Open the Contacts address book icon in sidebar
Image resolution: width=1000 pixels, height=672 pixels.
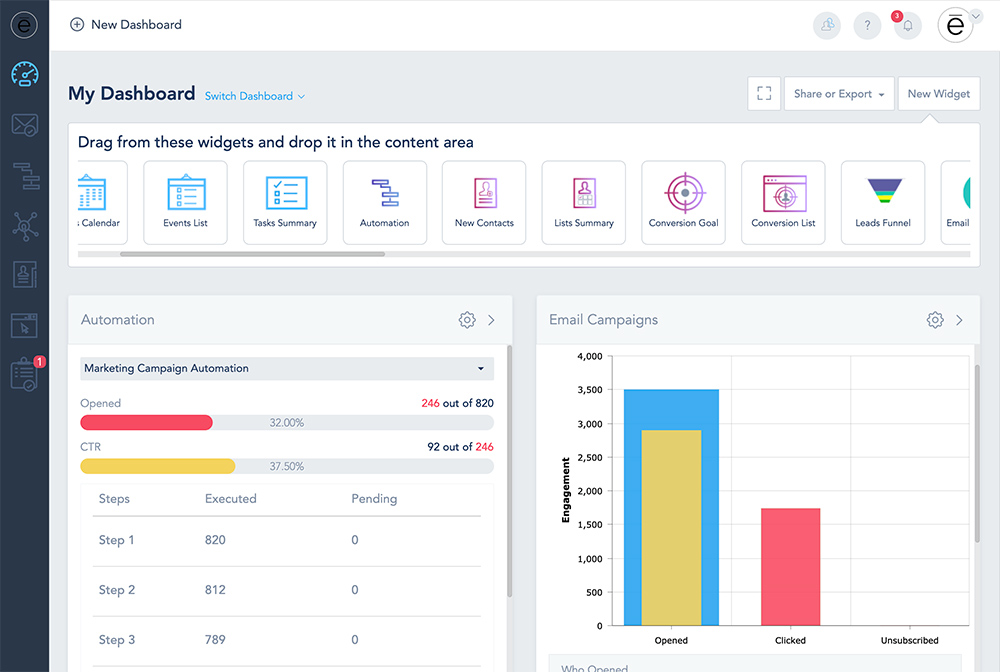tap(24, 275)
